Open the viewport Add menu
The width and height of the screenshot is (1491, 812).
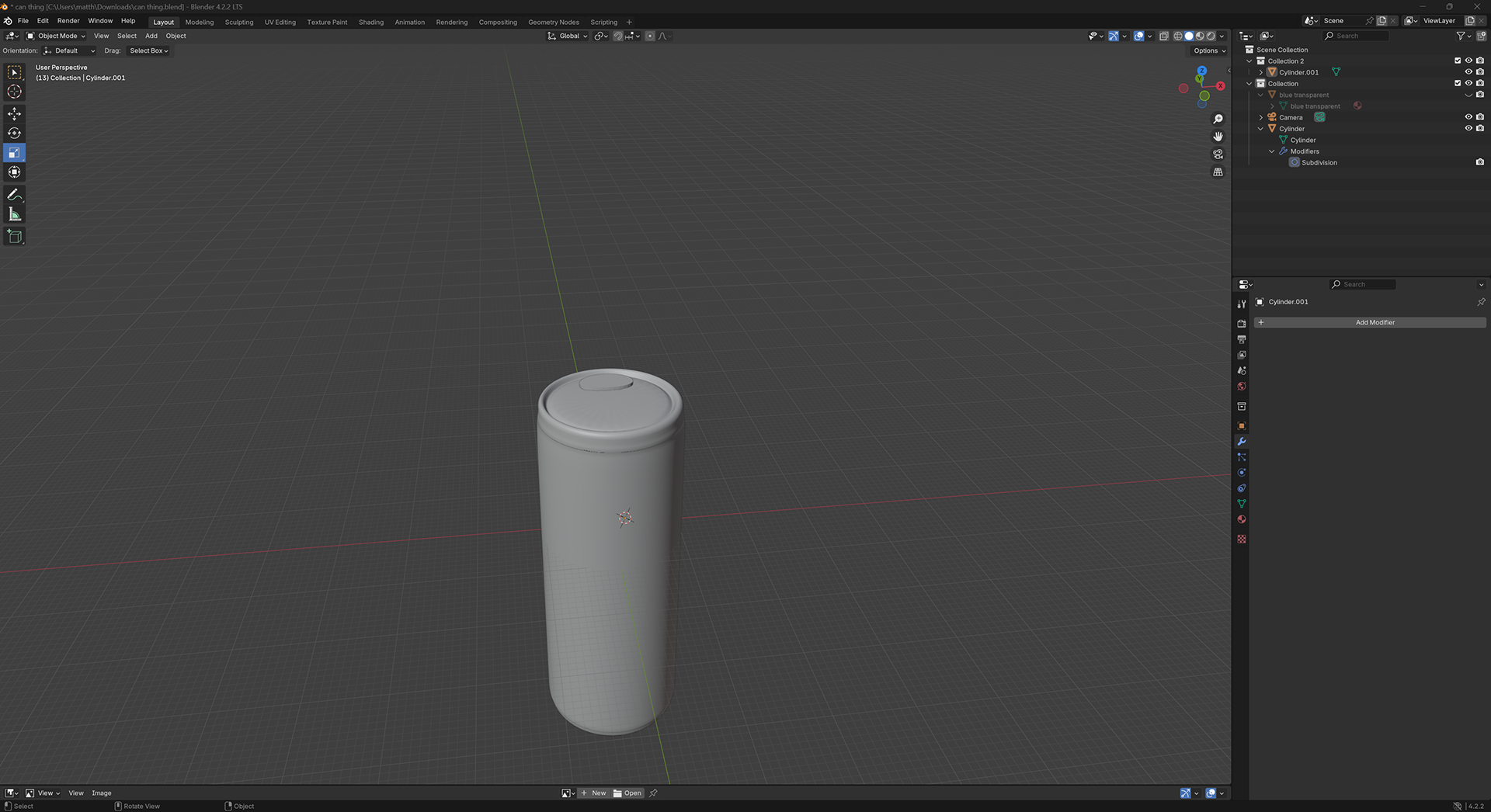click(151, 36)
